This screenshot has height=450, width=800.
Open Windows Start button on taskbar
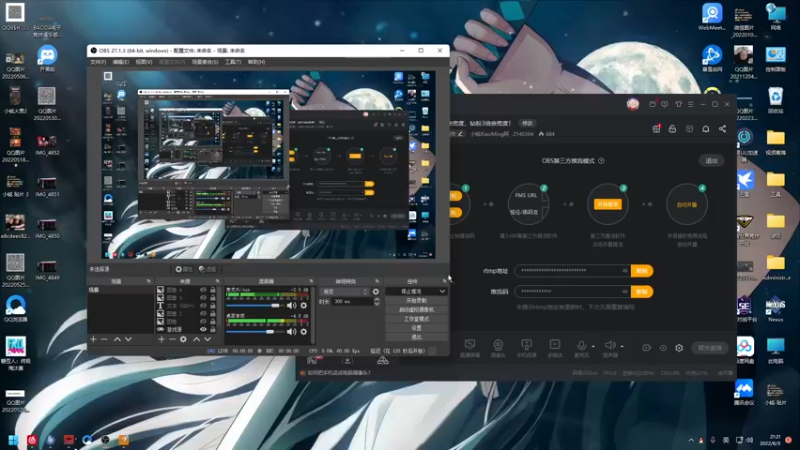[x=13, y=439]
